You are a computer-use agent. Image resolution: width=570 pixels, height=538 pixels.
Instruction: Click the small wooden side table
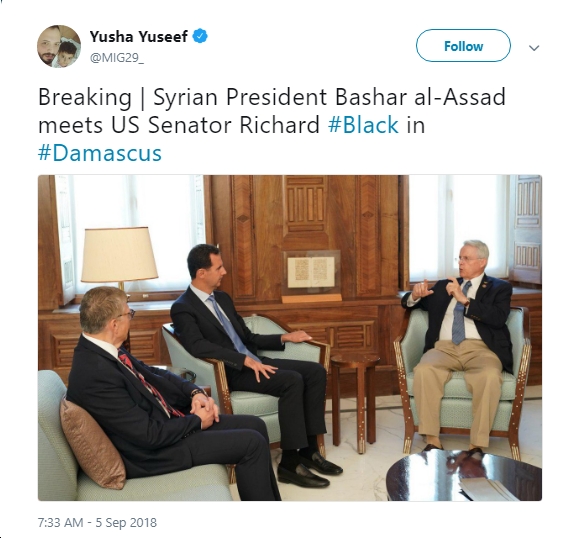355,402
